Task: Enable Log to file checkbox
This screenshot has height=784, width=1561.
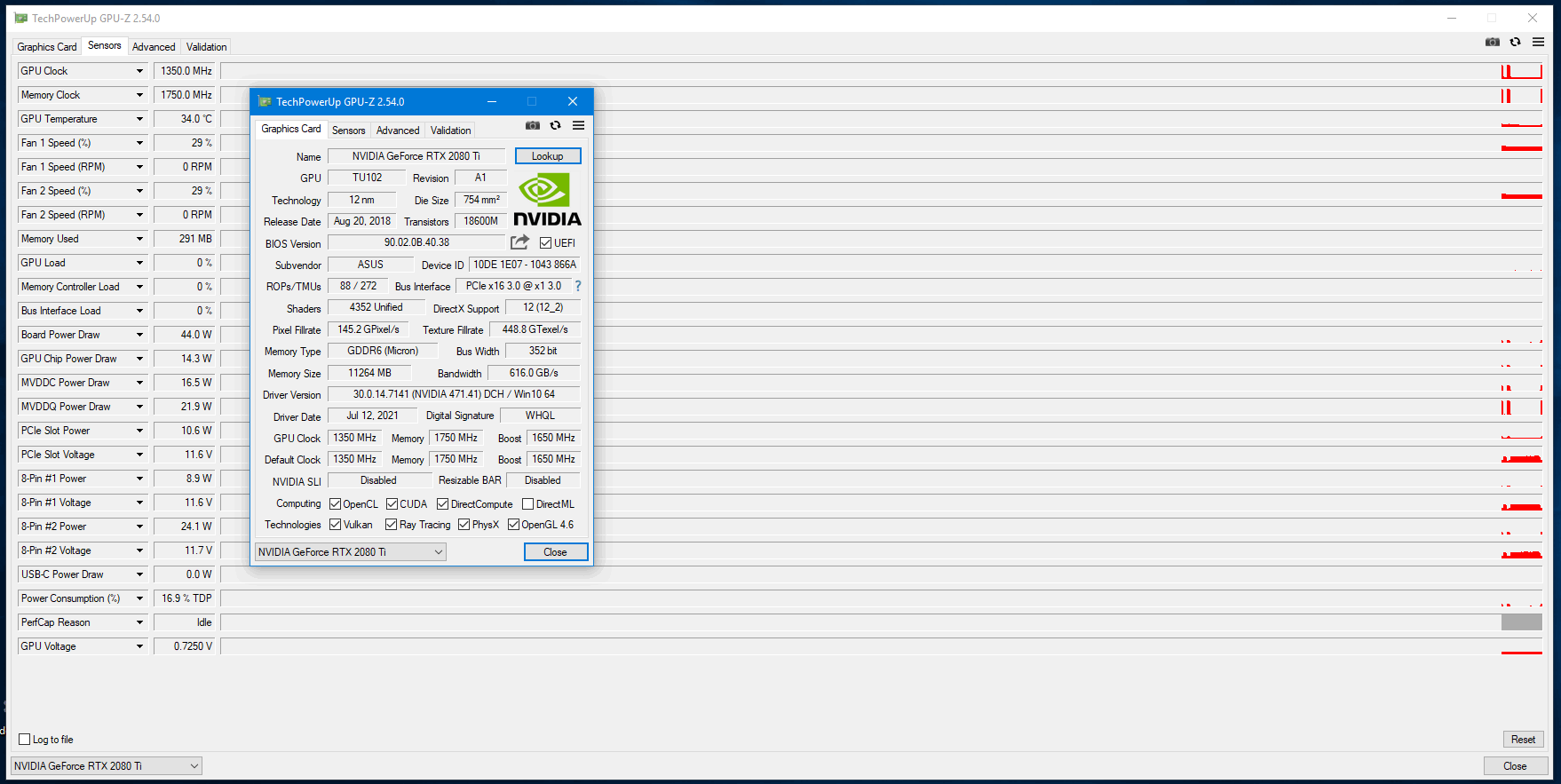Action: point(25,739)
